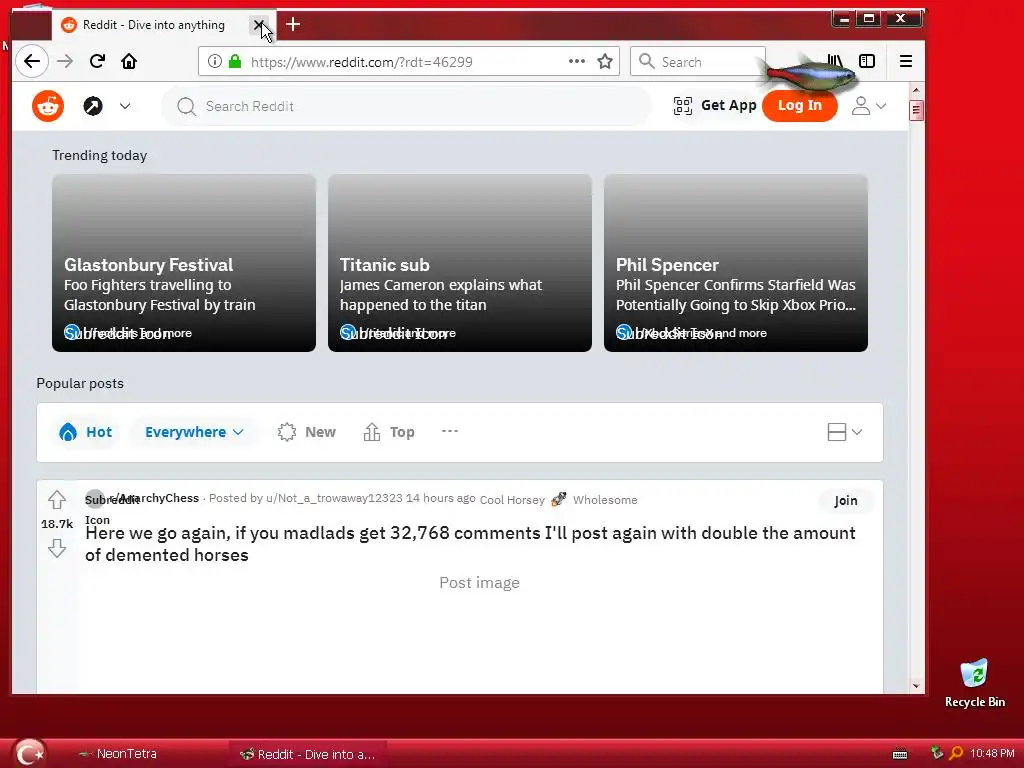Click the vertical scrollbar thumb
Viewport: 1024px width, 768px height.
click(x=916, y=110)
